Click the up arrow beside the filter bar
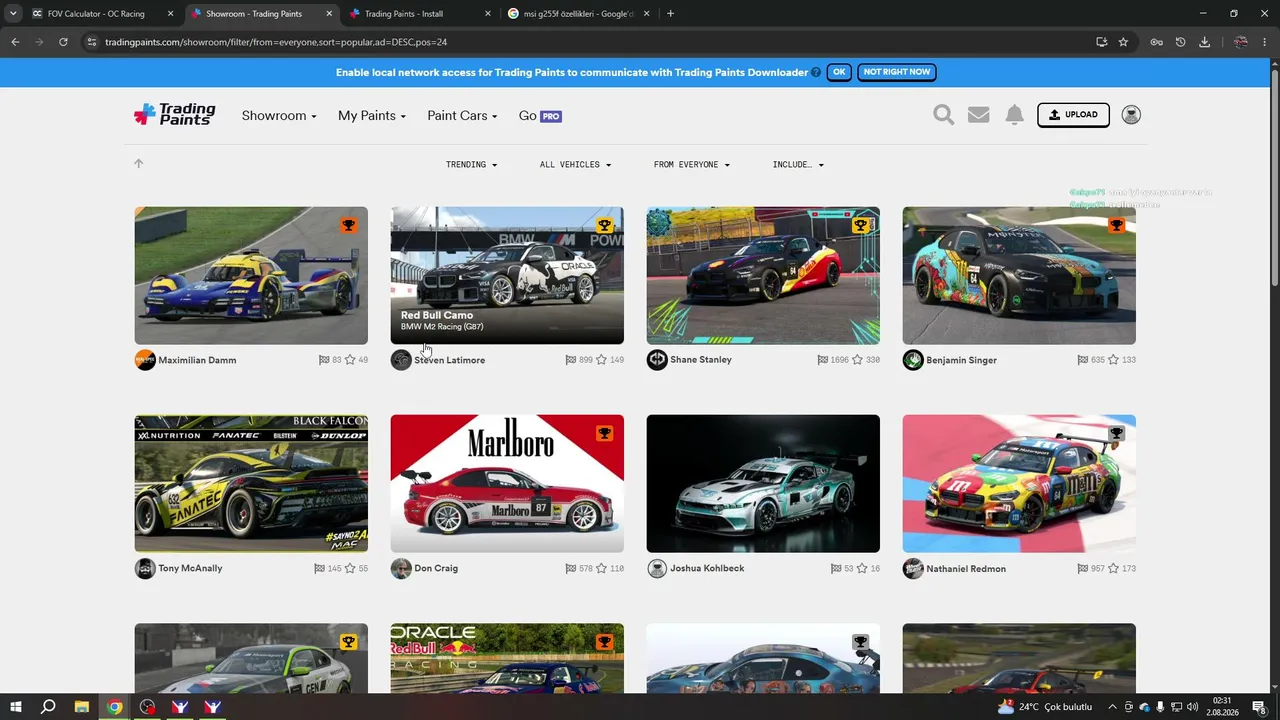 (139, 163)
